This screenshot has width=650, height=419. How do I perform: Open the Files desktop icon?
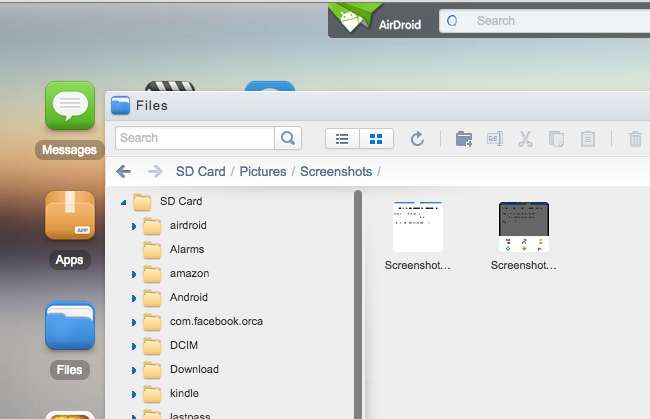tap(70, 325)
